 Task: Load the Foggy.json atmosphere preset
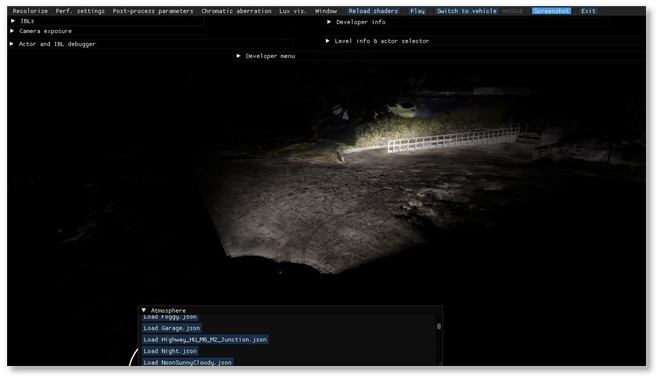point(170,317)
